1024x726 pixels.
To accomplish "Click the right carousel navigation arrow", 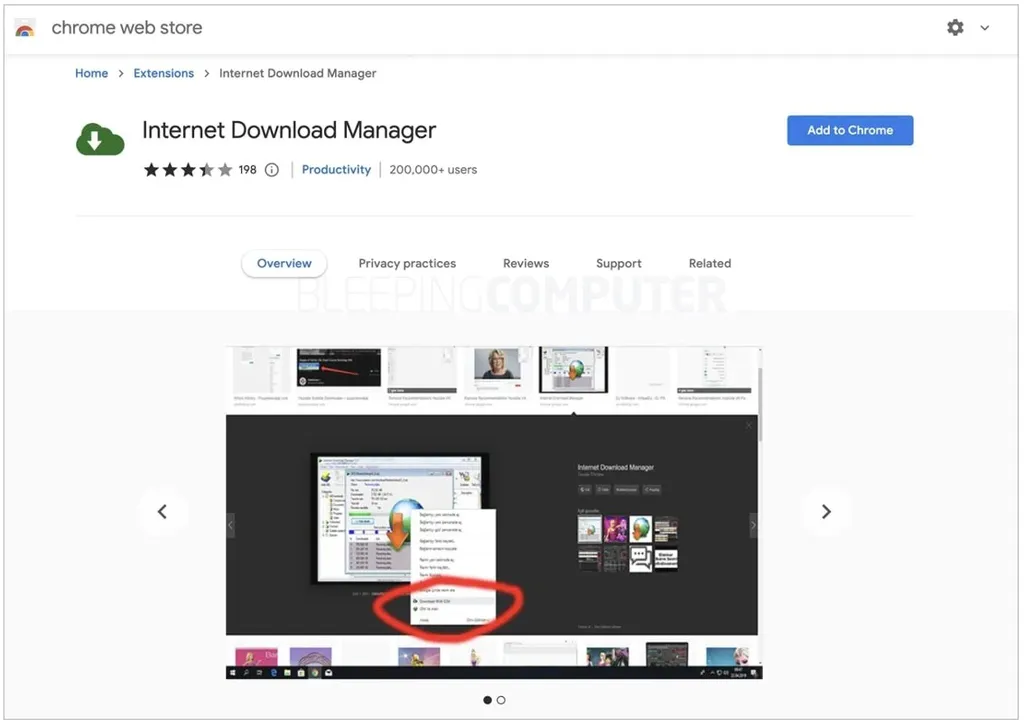I will click(x=826, y=511).
